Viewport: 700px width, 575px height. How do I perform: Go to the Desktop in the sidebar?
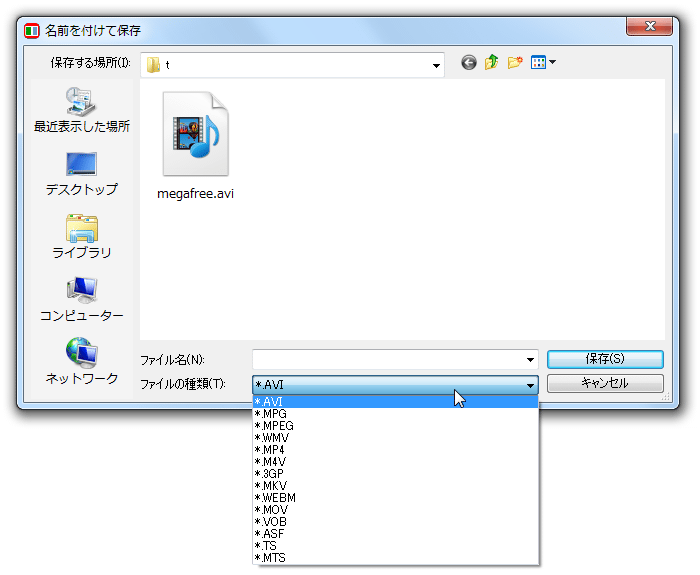81,174
